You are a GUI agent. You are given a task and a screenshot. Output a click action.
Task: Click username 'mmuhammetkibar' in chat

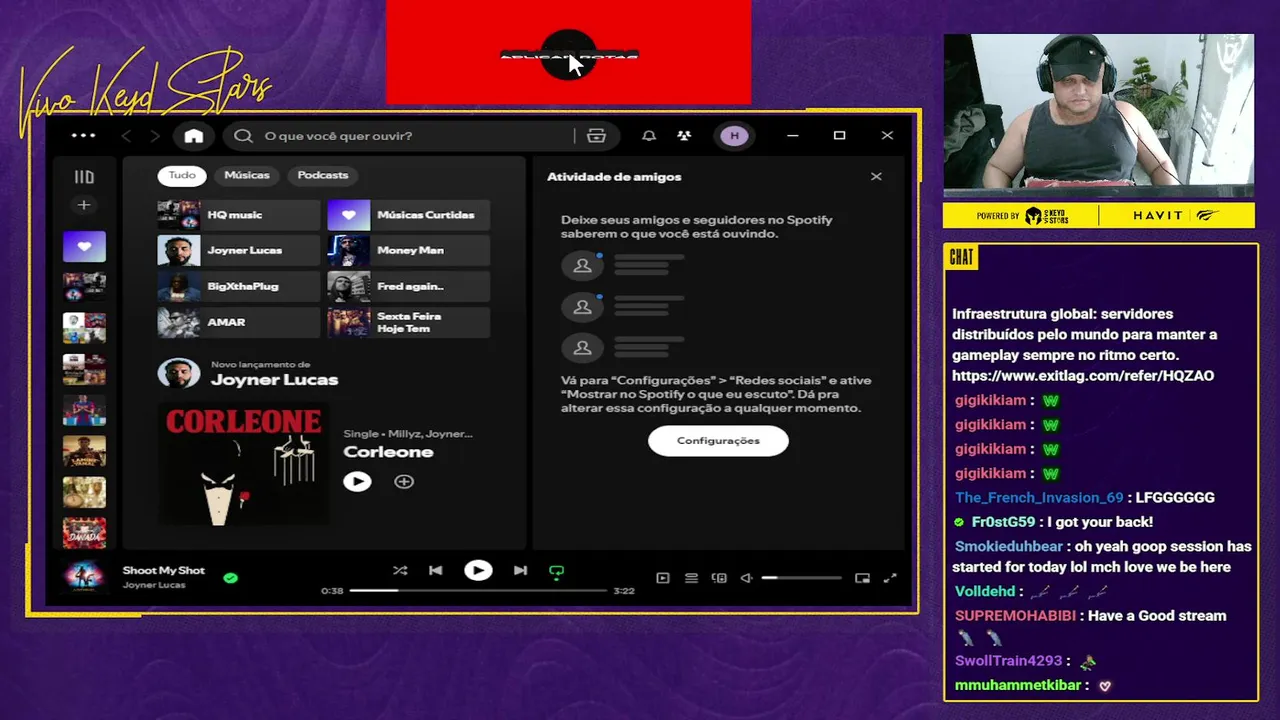[x=1017, y=686]
